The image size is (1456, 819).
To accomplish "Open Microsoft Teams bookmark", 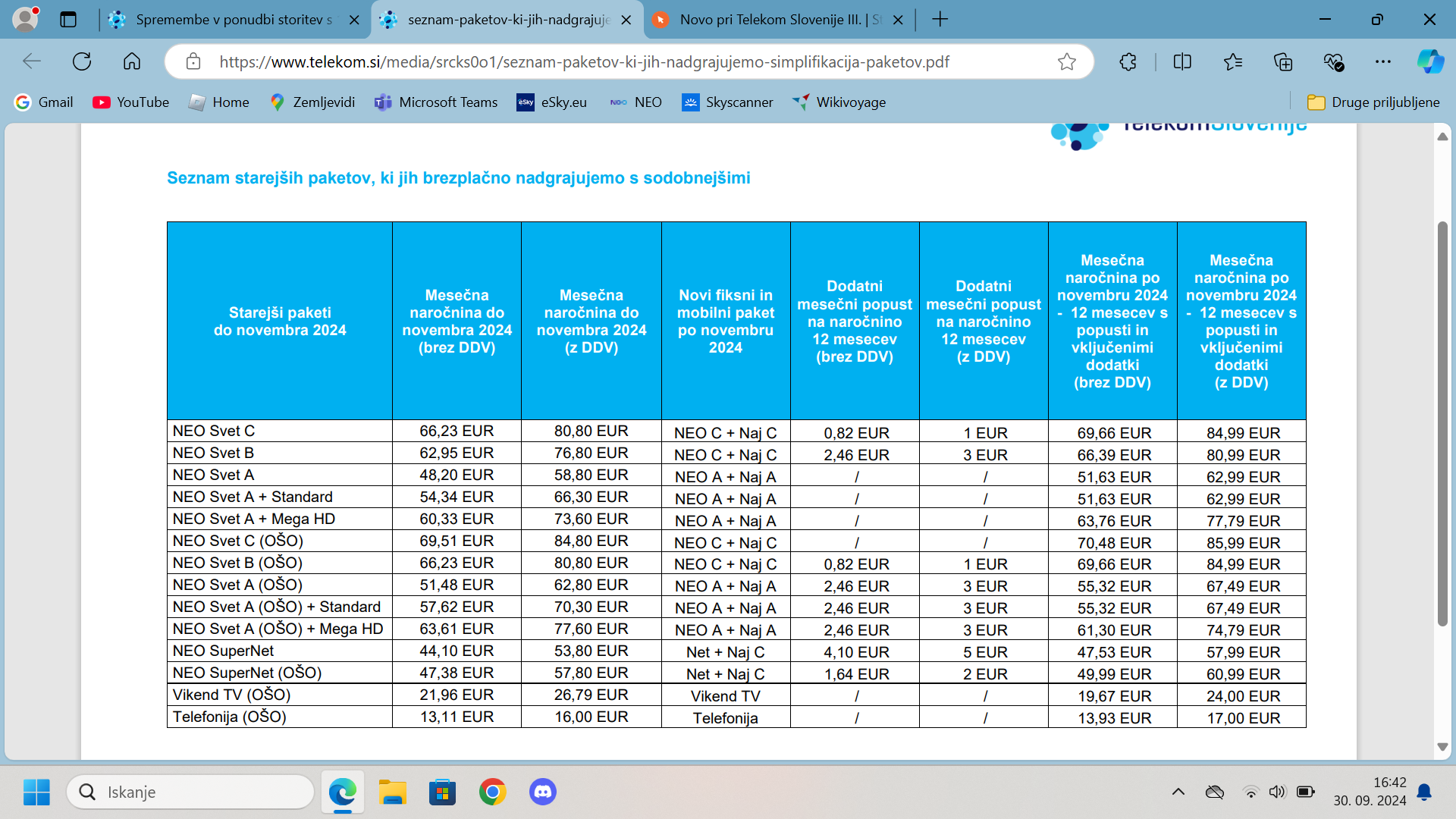I will [436, 102].
